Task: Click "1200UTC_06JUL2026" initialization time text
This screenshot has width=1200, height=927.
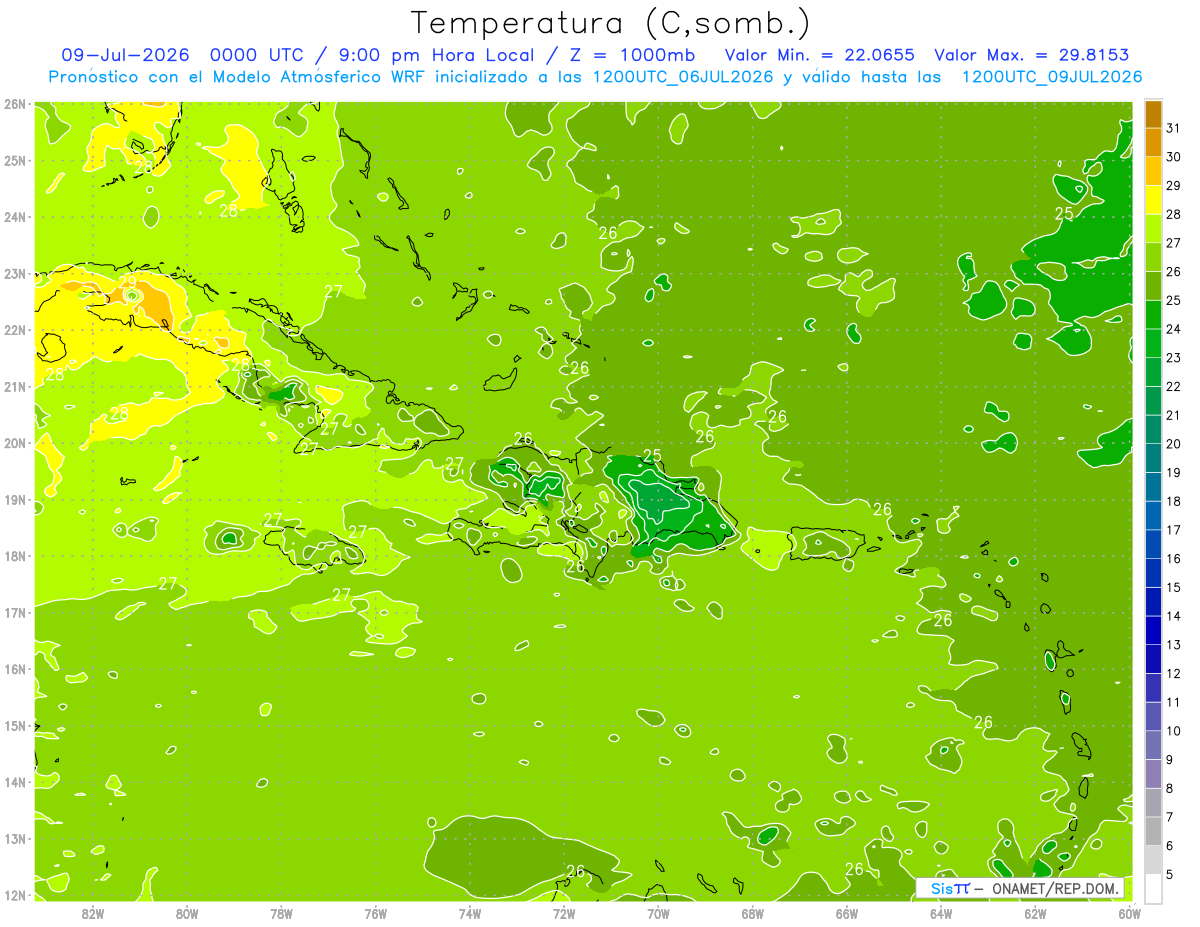Action: tap(683, 77)
